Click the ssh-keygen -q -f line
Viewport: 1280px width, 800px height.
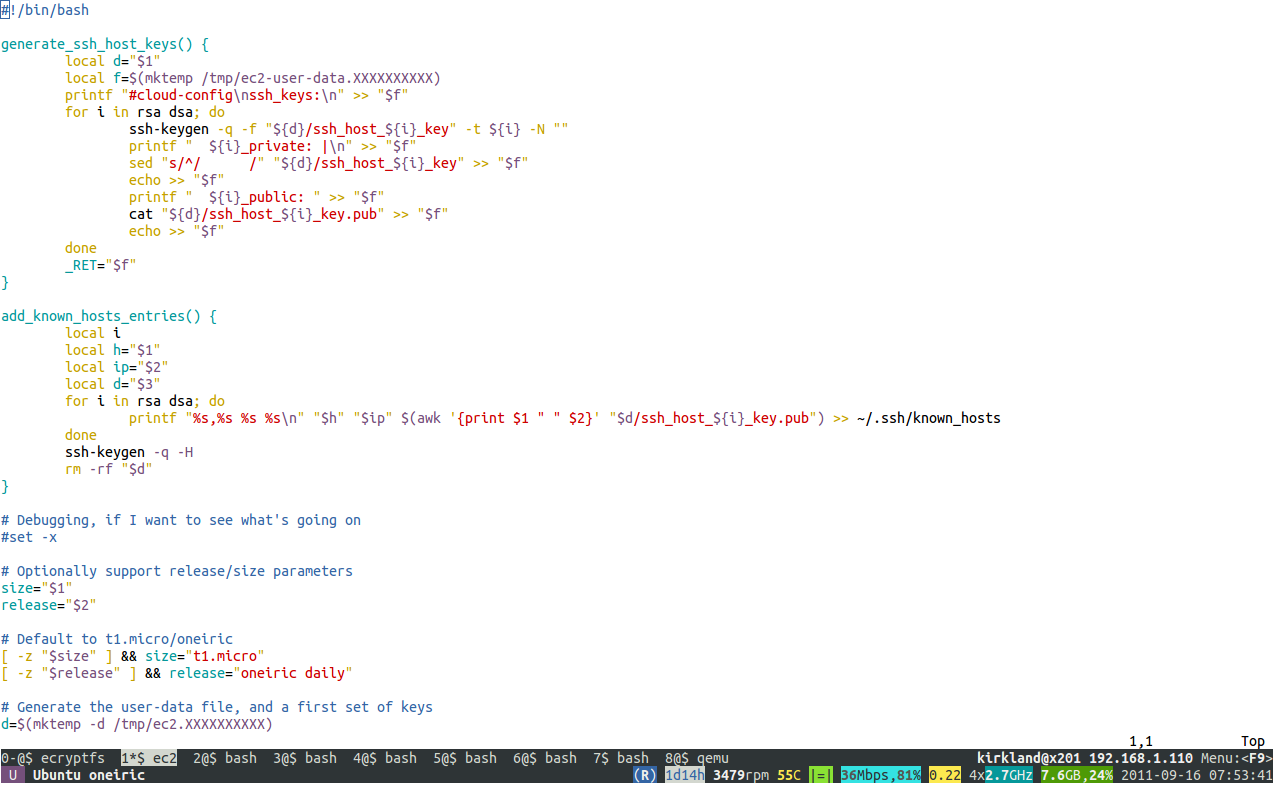(x=349, y=129)
